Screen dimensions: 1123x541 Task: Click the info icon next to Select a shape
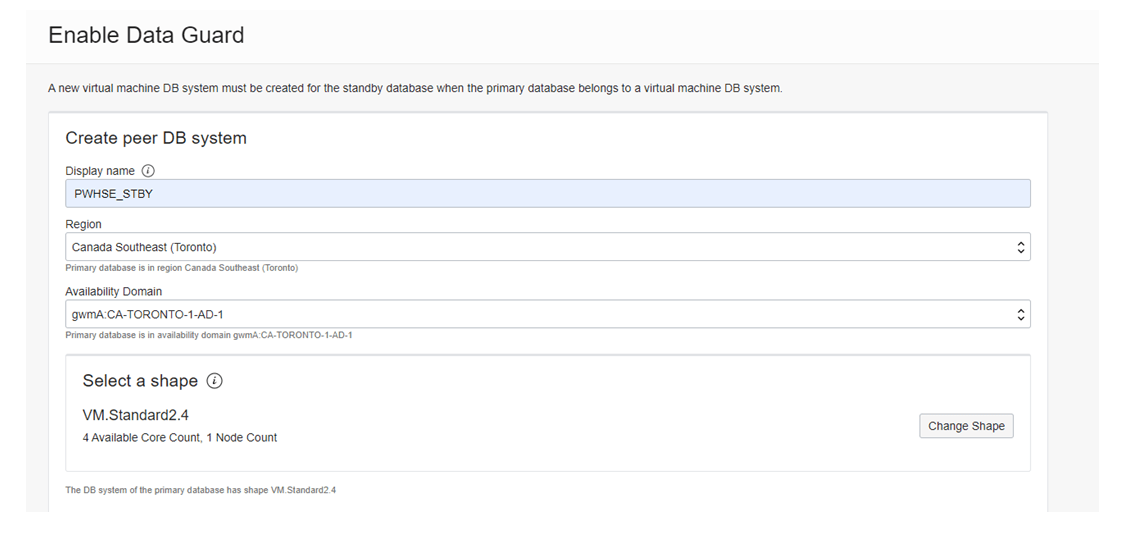pos(214,381)
